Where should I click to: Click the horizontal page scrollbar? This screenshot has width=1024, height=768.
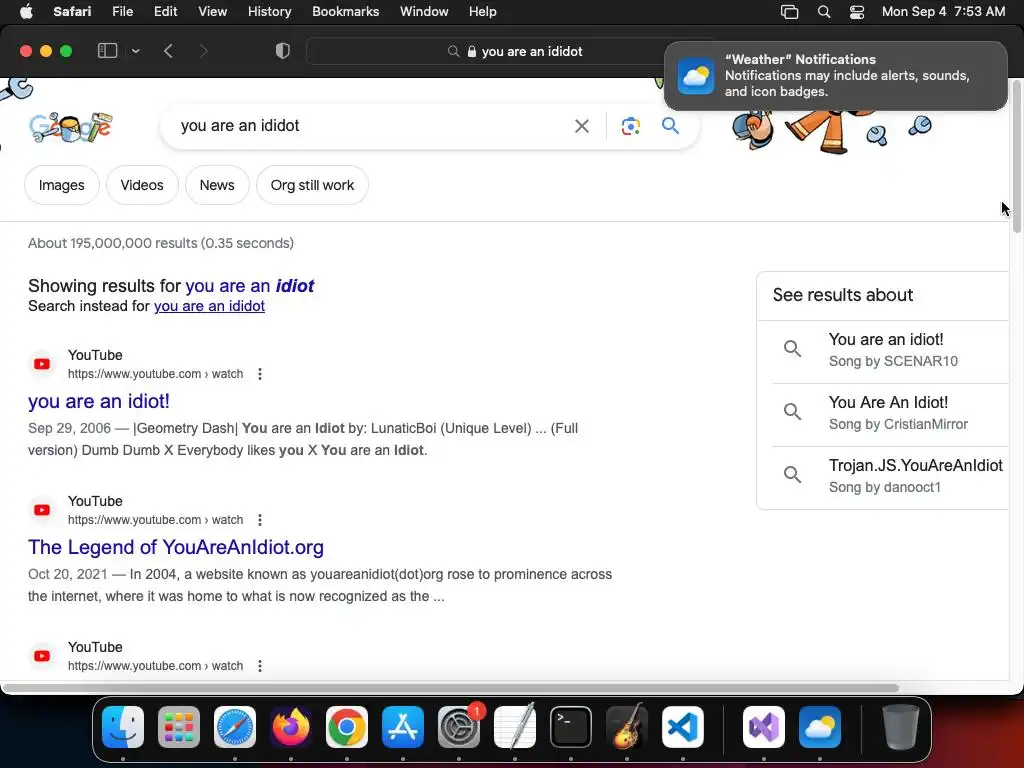click(451, 688)
